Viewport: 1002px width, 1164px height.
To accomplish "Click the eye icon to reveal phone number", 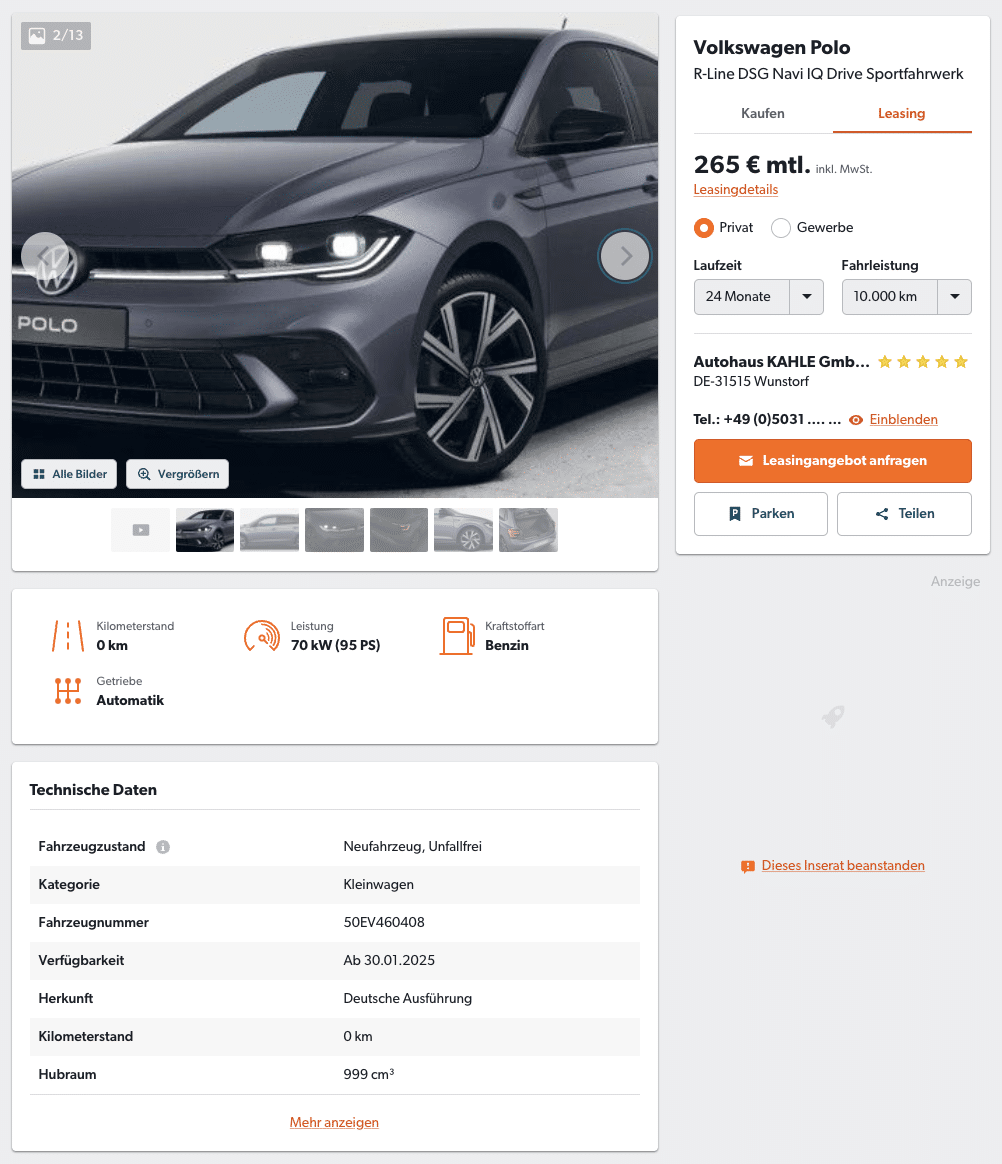I will tap(856, 420).
